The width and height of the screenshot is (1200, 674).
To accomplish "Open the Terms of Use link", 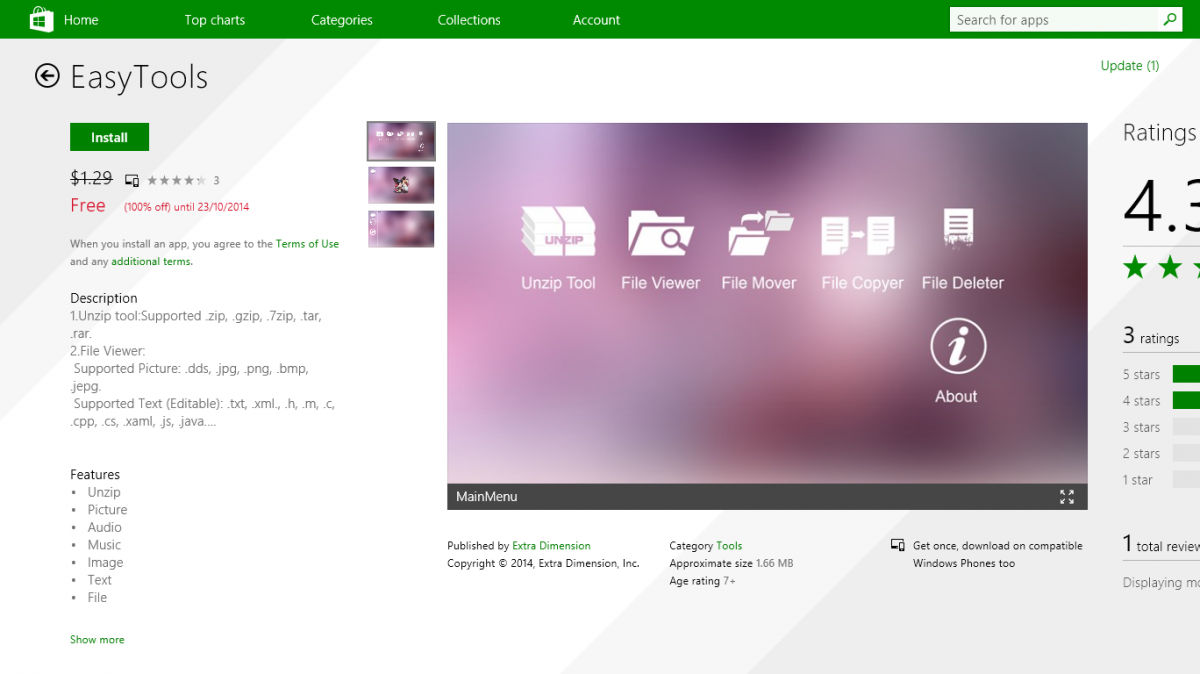I will pyautogui.click(x=307, y=244).
